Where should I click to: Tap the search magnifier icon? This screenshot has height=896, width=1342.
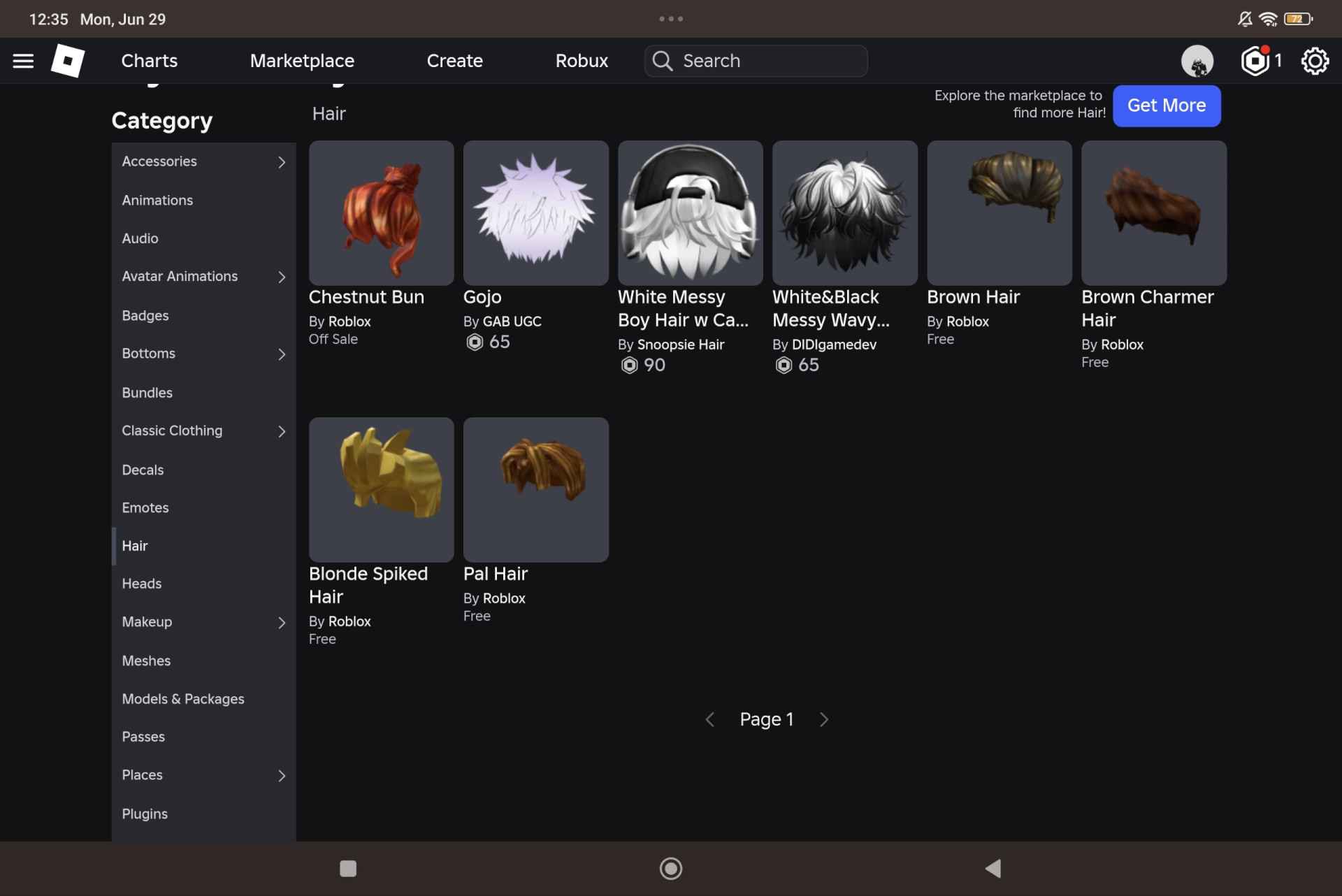pyautogui.click(x=663, y=61)
